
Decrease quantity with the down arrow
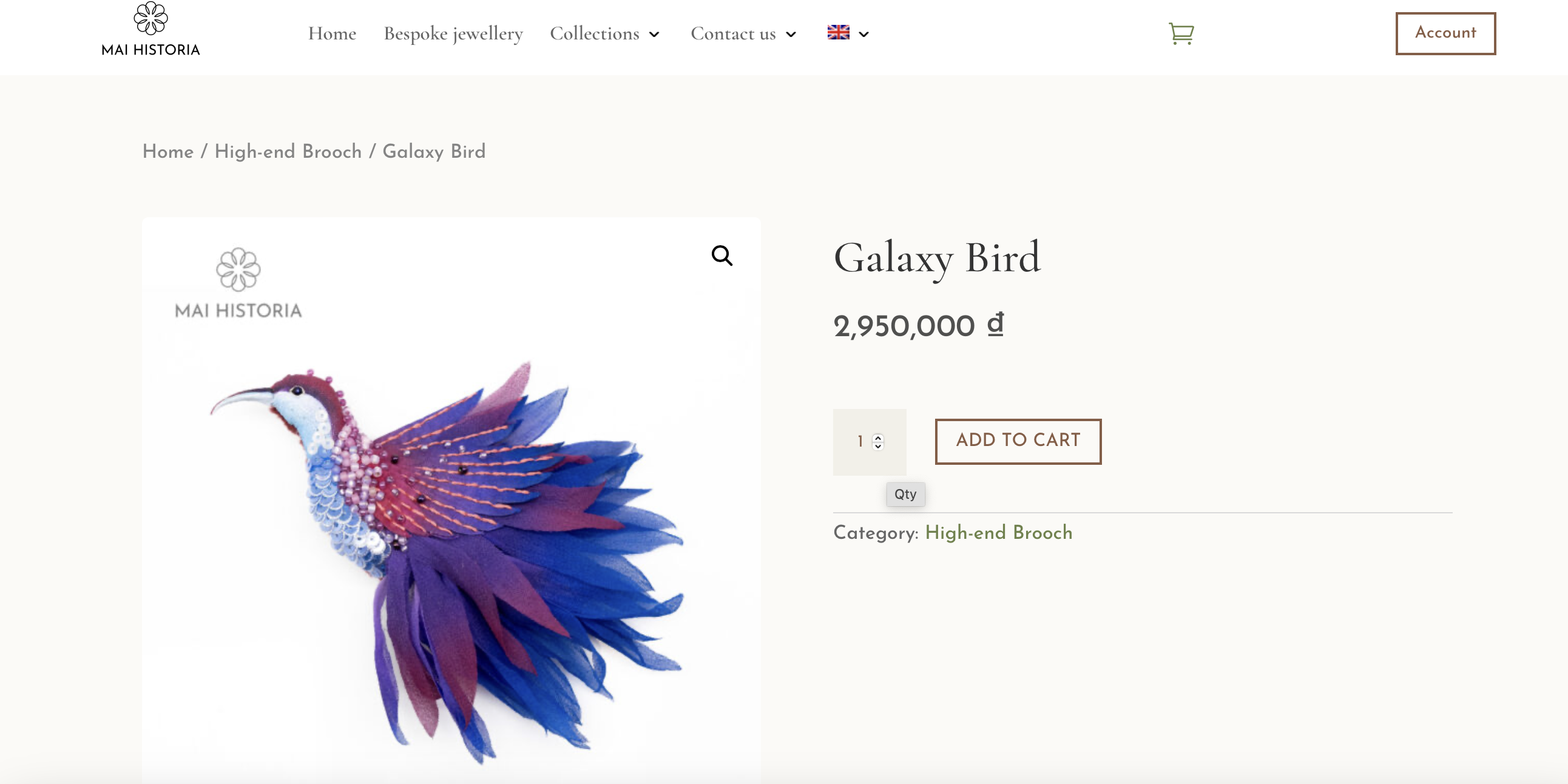(877, 445)
